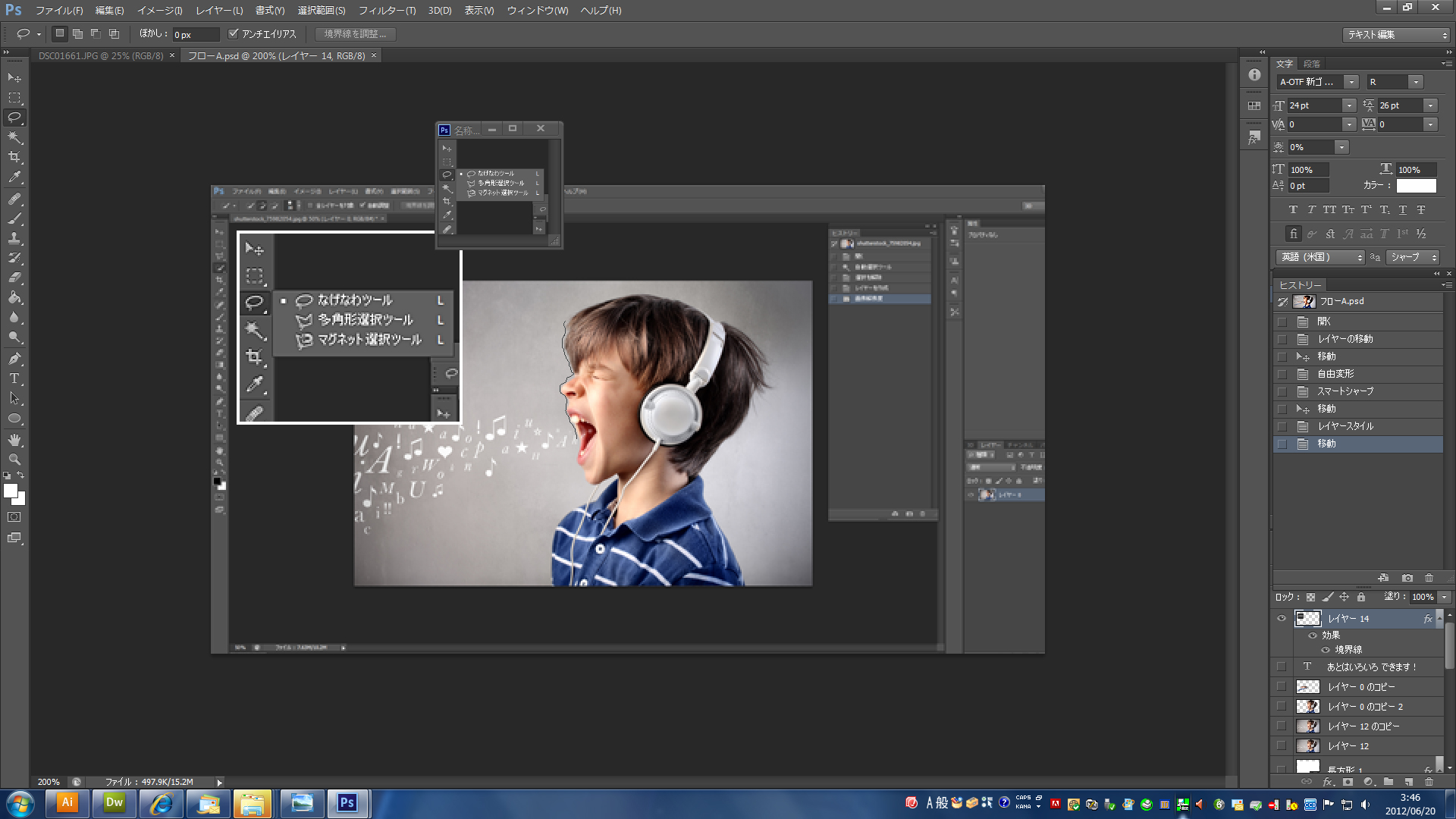Select the Hand tool
1456x819 pixels.
coord(14,440)
